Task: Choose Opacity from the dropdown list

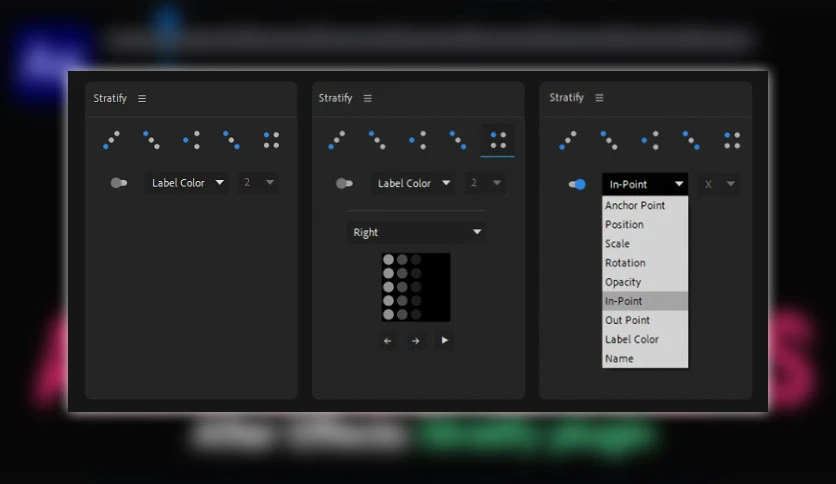Action: pyautogui.click(x=645, y=282)
